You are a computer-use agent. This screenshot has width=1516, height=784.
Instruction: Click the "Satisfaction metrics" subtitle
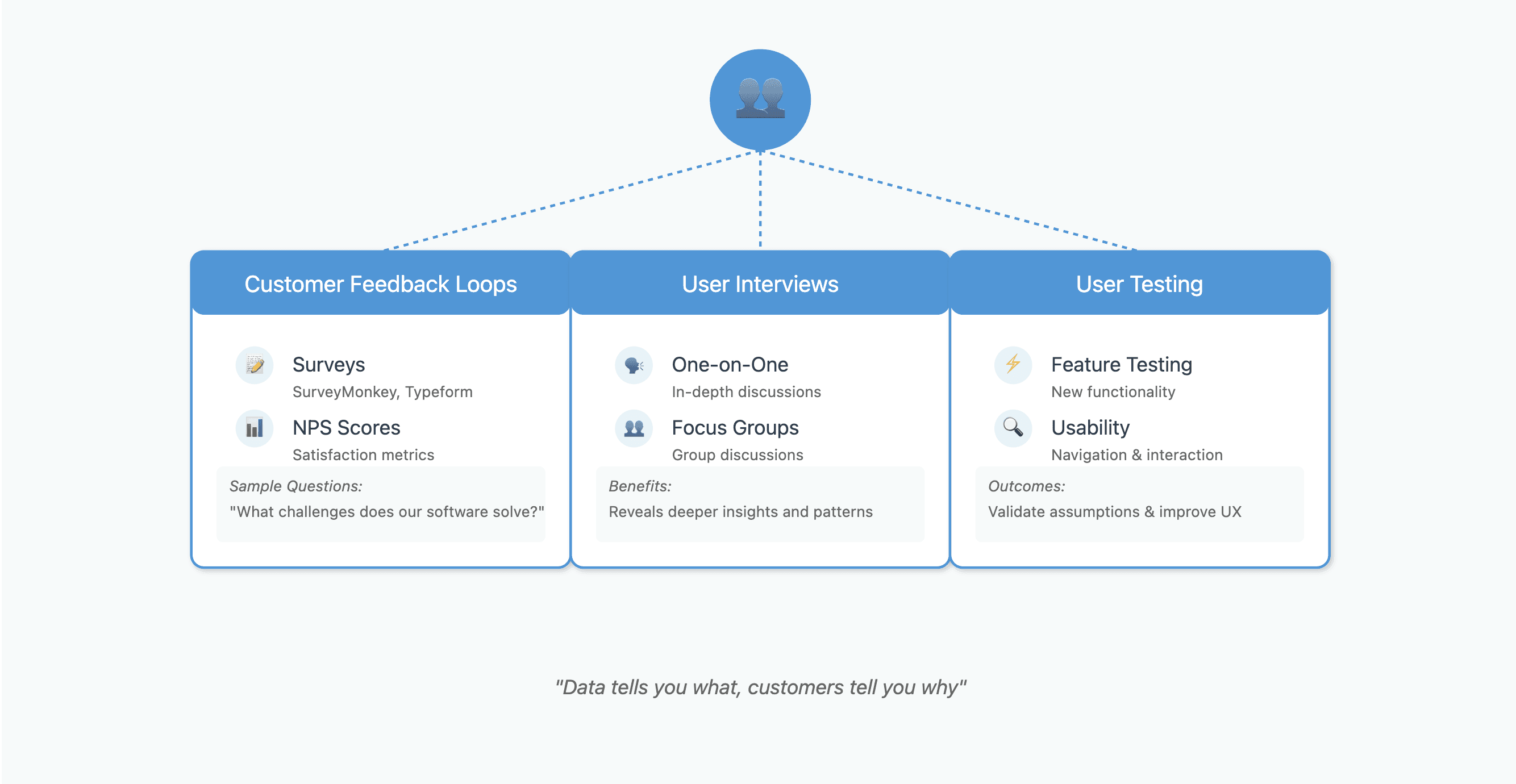point(363,455)
